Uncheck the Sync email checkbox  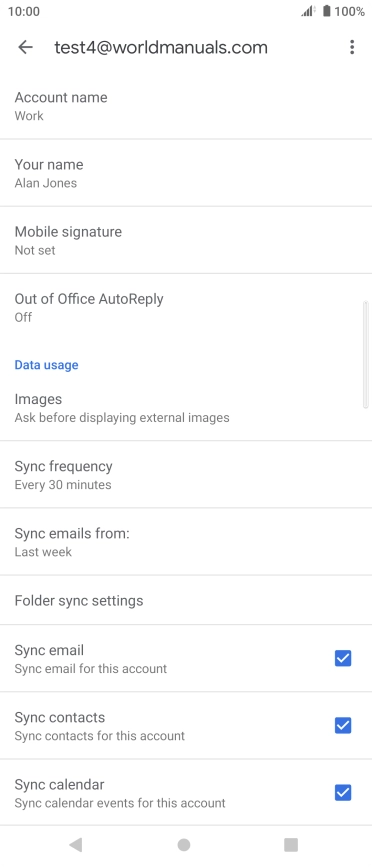point(343,658)
